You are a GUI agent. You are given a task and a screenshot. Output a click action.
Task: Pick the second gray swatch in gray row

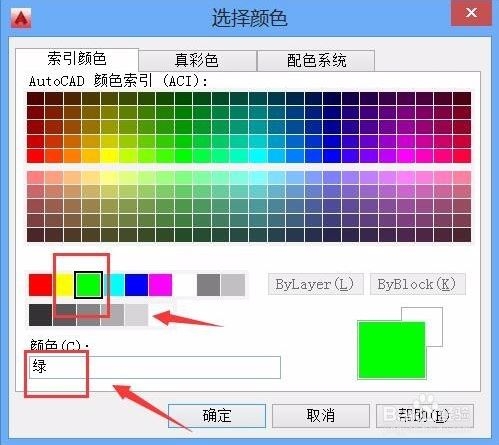[x=64, y=315]
